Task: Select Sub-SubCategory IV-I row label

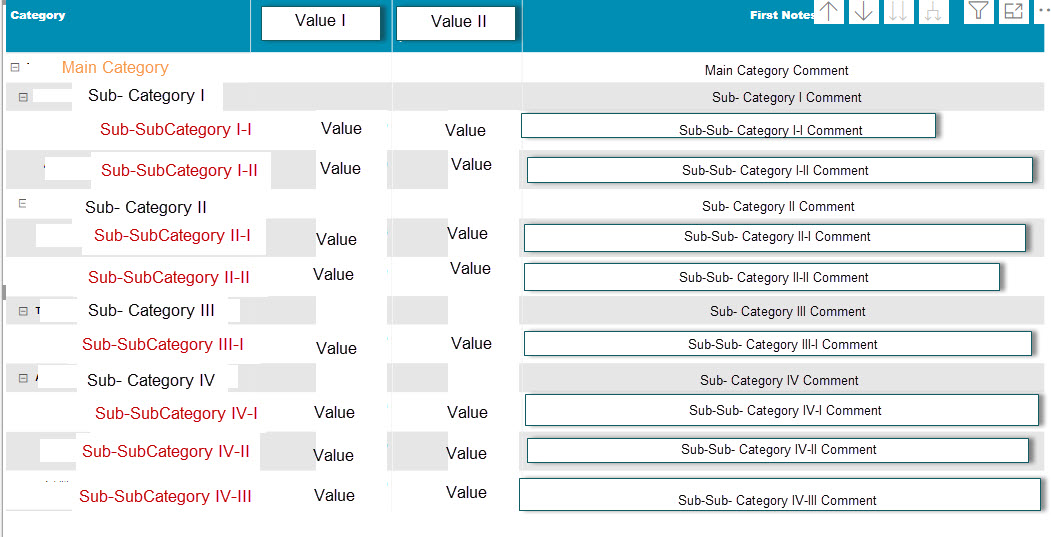Action: 176,413
